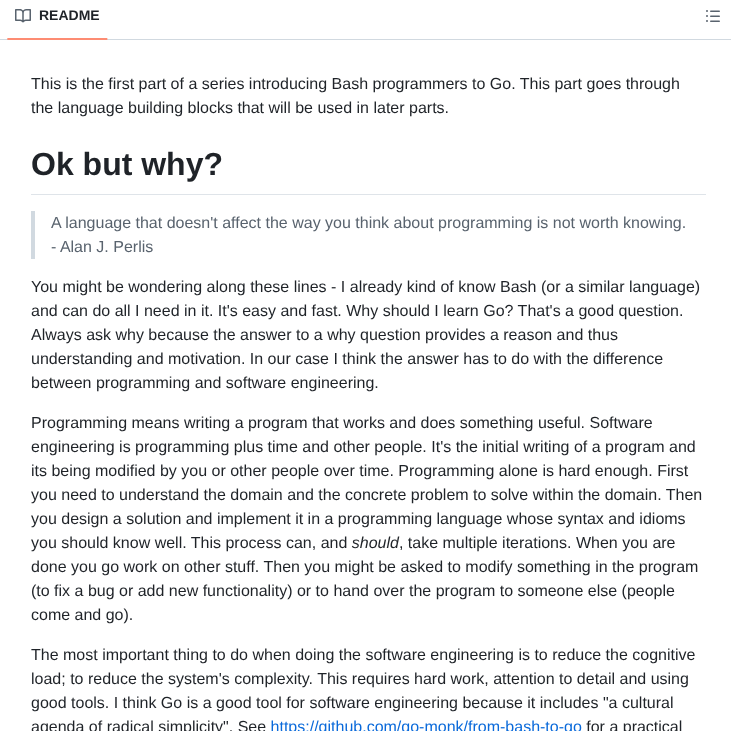Viewport: 731px width, 731px height.
Task: Click the Alan J. Perlis quote text
Action: tap(368, 223)
